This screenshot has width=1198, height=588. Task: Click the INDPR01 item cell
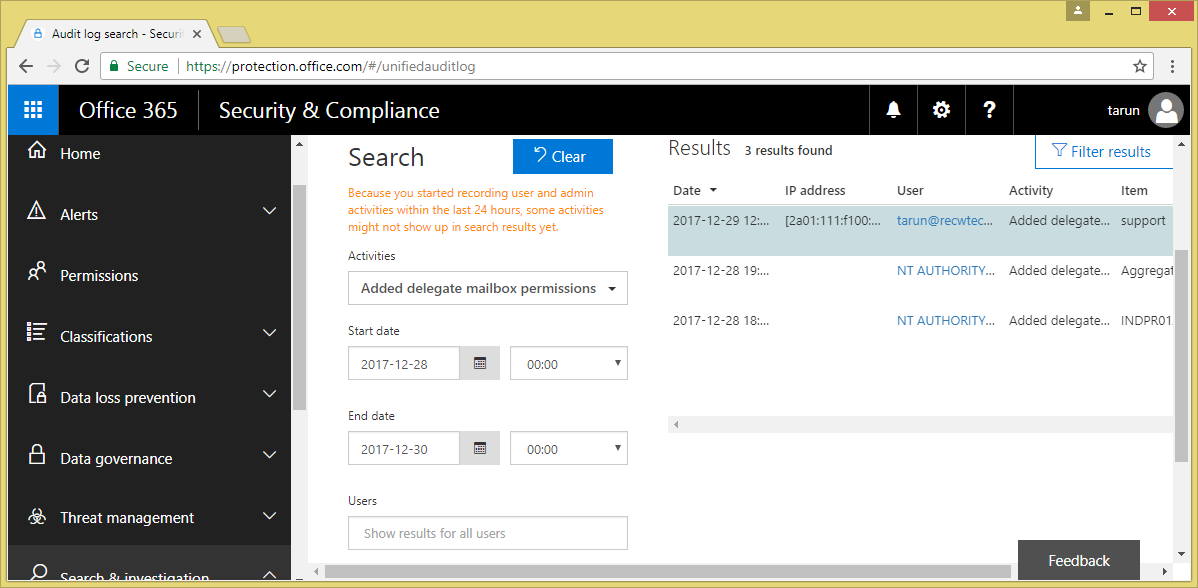pyautogui.click(x=1146, y=321)
